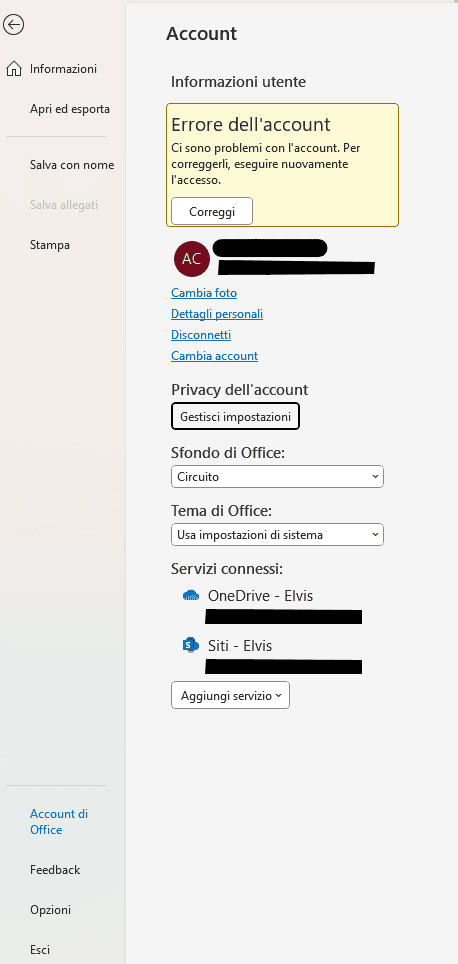Open the Tema di Office dropdown
Image resolution: width=458 pixels, height=964 pixels.
point(277,535)
